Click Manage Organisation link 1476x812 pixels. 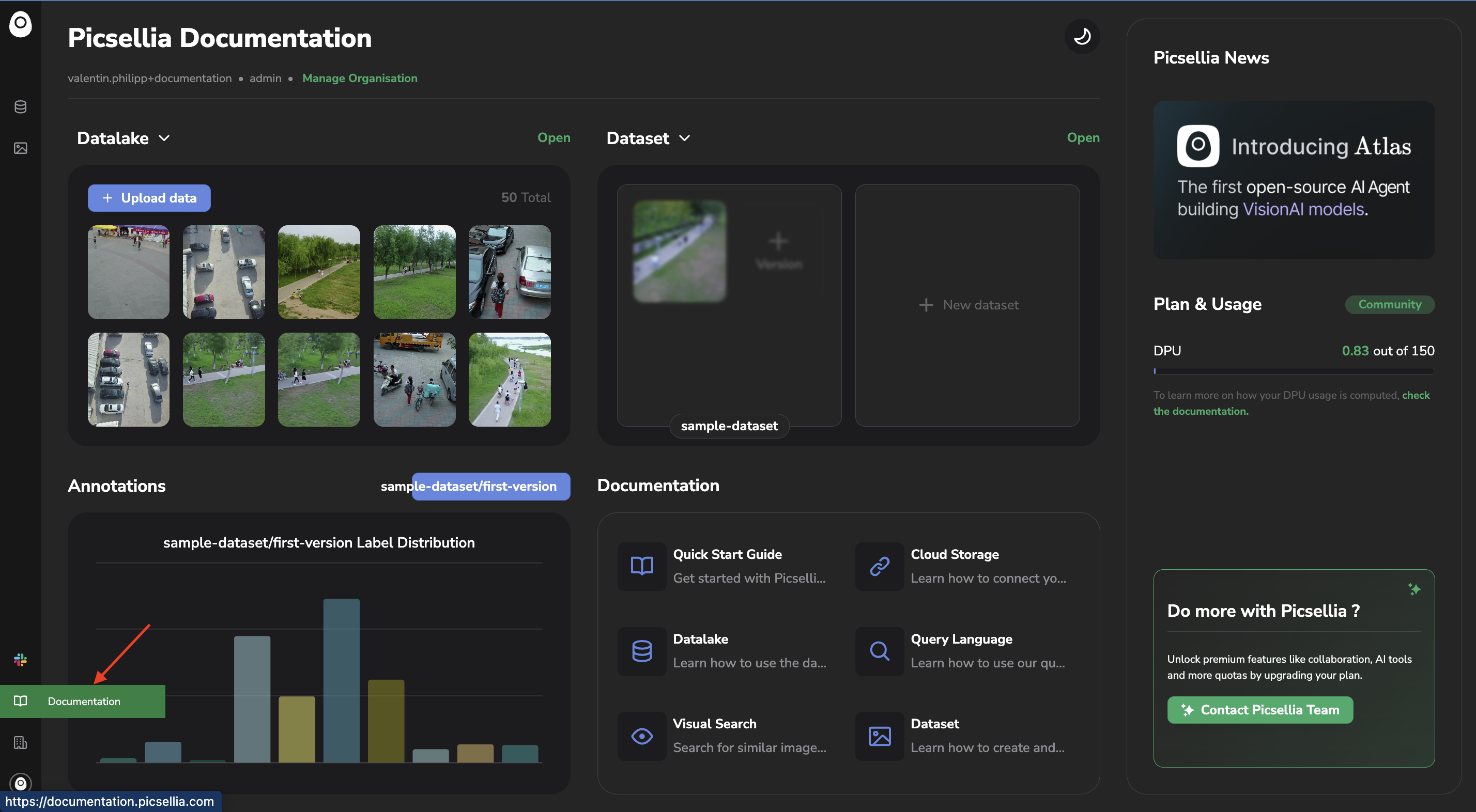point(359,79)
